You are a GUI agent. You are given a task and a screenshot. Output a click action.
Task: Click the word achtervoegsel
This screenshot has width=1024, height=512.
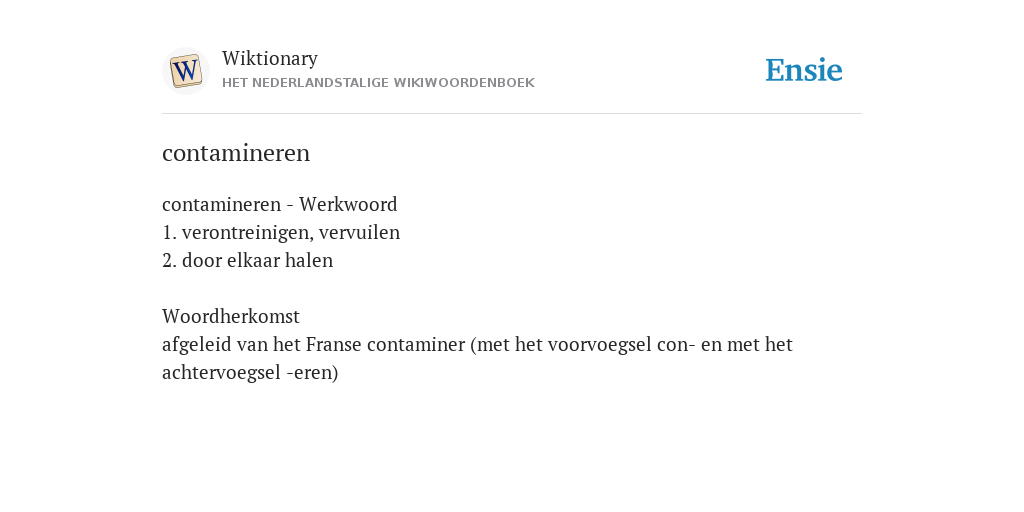(221, 373)
